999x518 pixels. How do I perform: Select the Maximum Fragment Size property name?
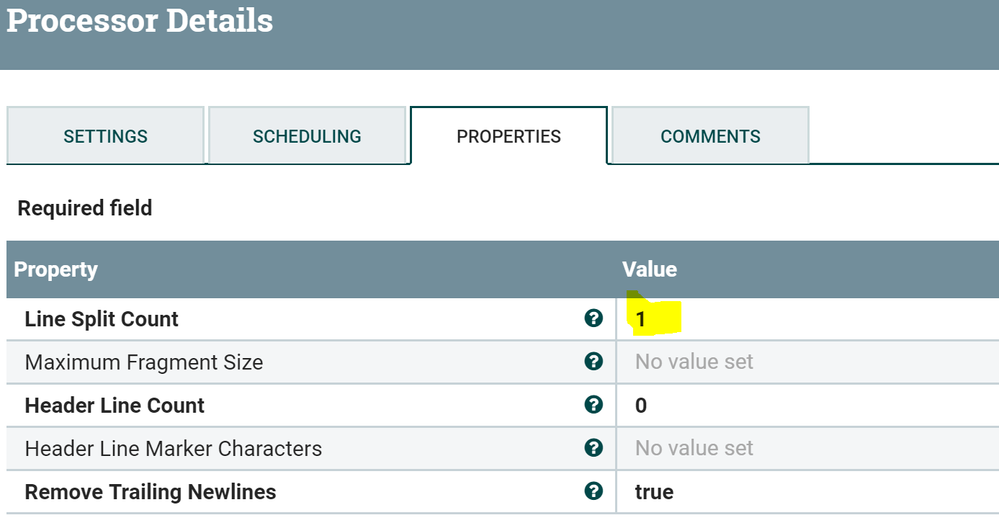coord(144,363)
